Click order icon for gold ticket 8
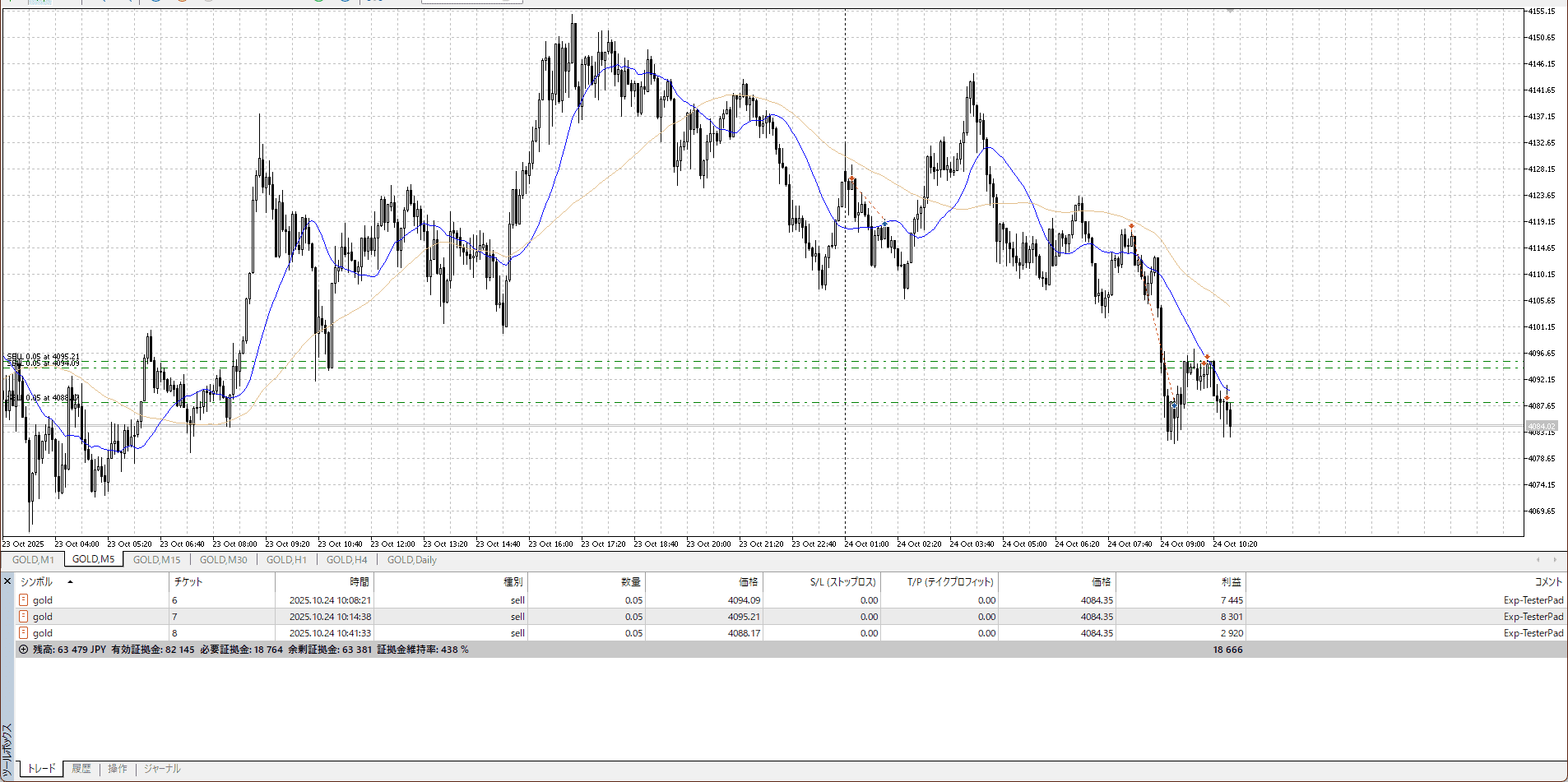The image size is (1568, 782). [24, 633]
